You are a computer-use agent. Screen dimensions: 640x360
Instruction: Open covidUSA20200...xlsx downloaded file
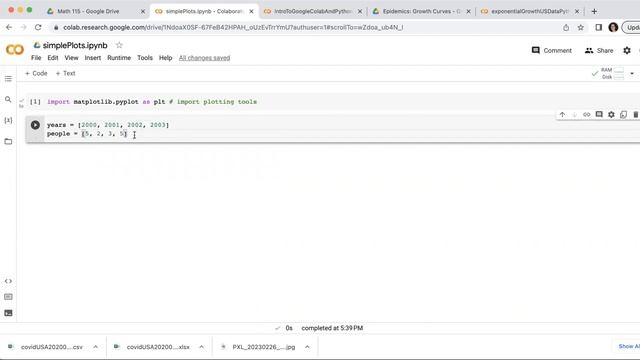[x=158, y=347]
